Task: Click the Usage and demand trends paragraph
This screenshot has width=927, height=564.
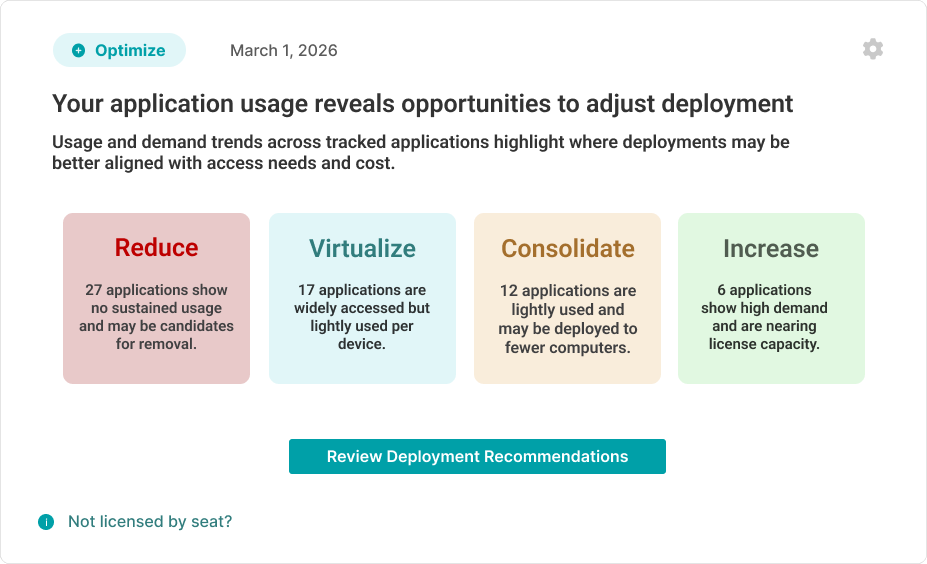Action: tap(420, 152)
